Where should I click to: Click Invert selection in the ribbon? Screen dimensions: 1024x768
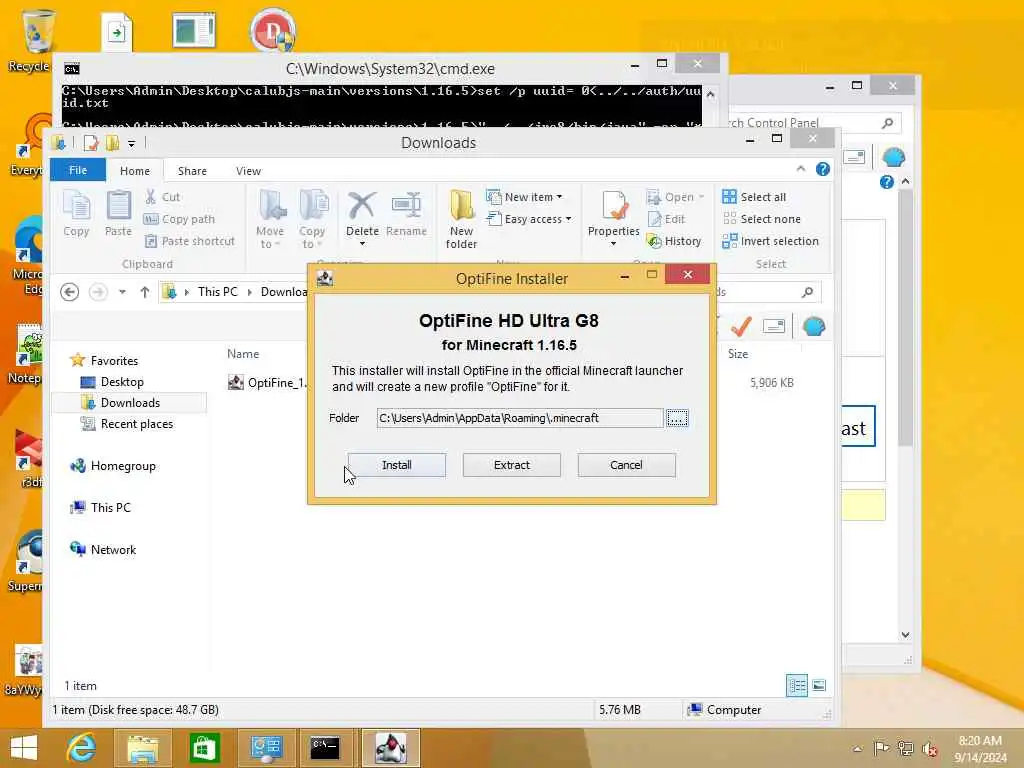(x=771, y=241)
